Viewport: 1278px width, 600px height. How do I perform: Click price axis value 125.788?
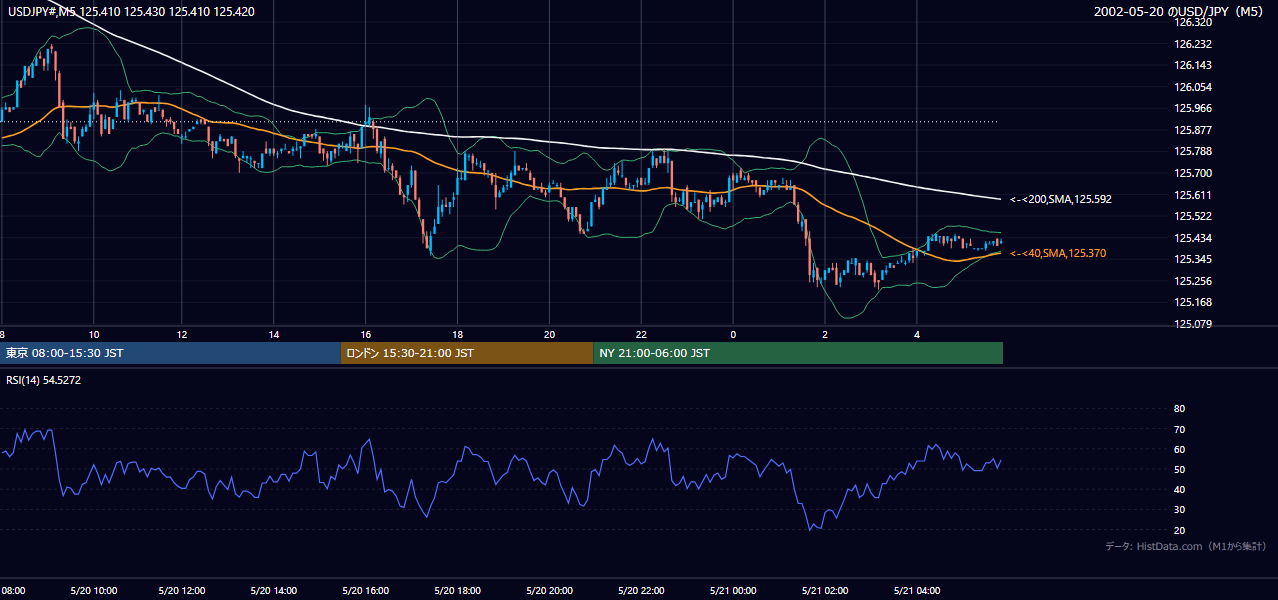pyautogui.click(x=1194, y=152)
